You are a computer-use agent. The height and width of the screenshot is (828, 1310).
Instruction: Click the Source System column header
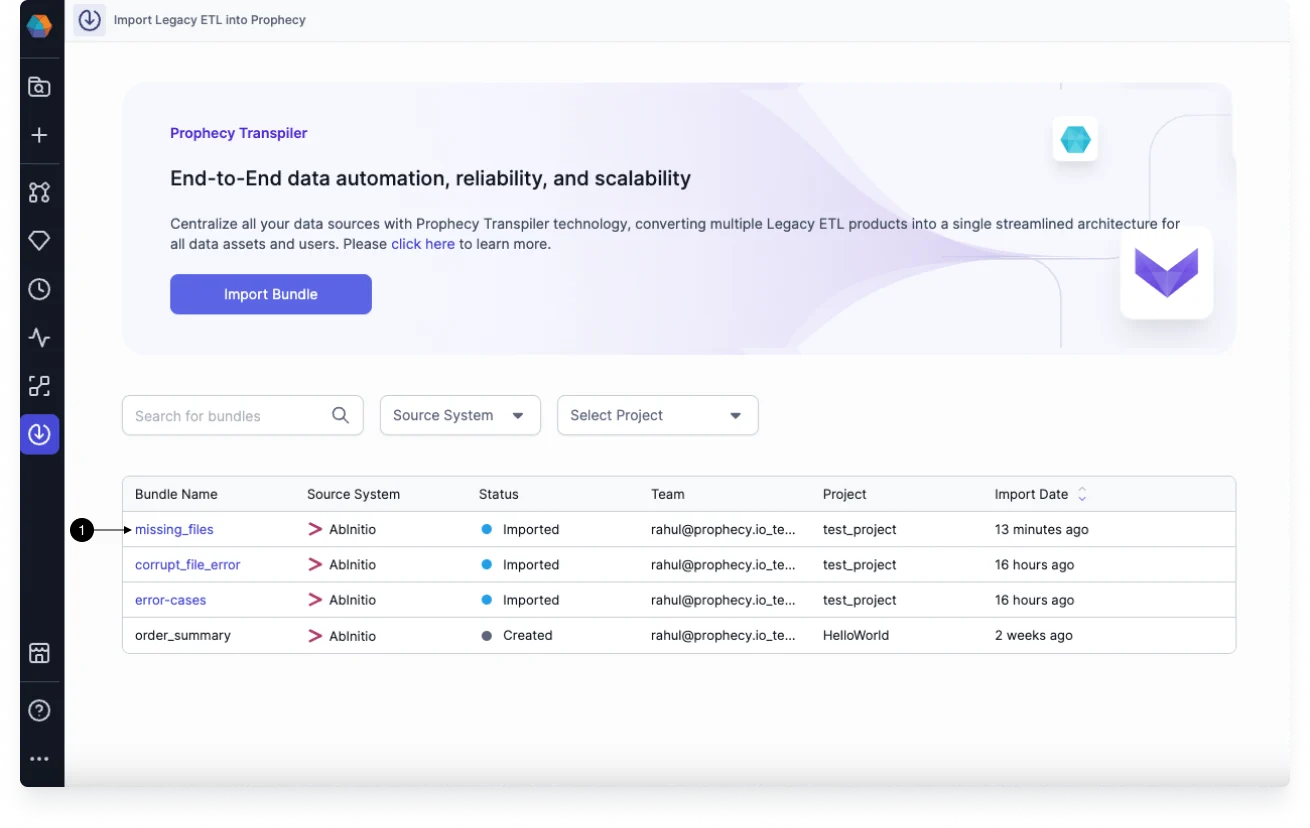tap(353, 494)
